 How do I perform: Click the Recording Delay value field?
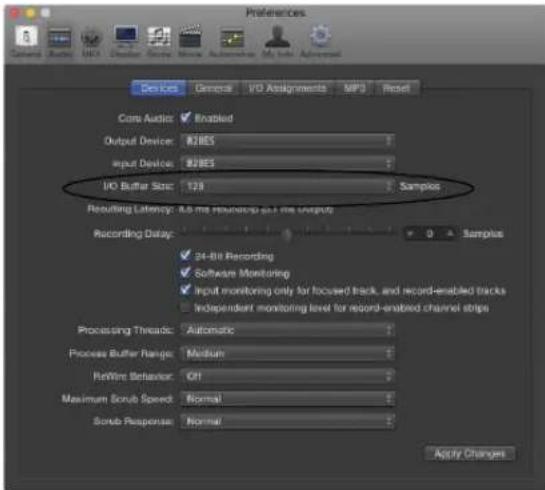click(x=430, y=234)
